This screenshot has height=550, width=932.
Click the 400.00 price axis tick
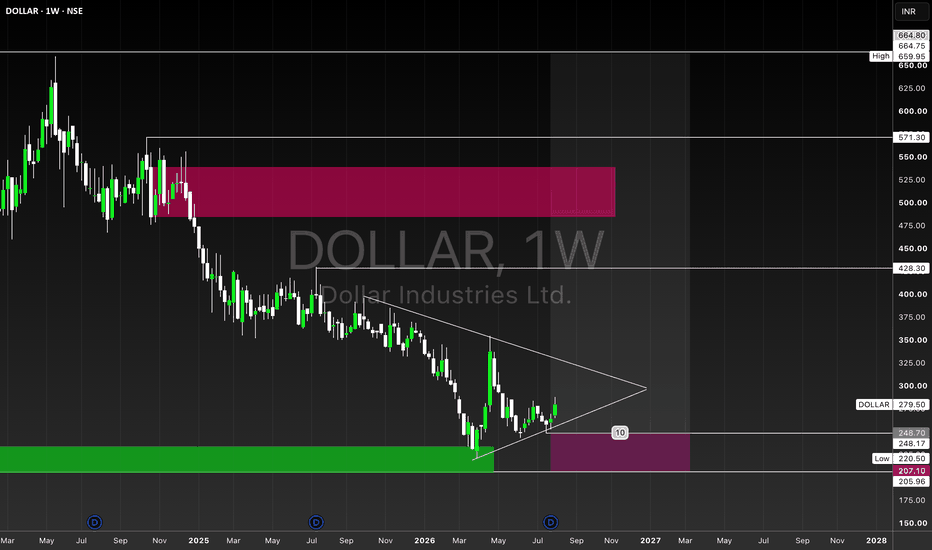coord(912,294)
